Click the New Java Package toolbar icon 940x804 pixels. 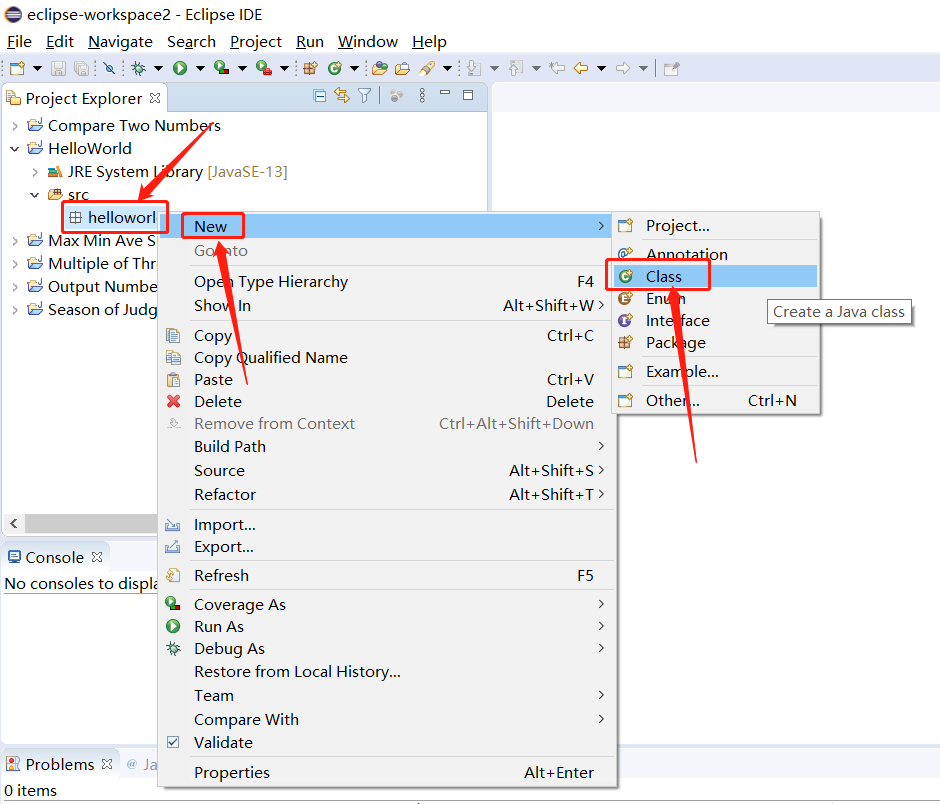coord(310,68)
